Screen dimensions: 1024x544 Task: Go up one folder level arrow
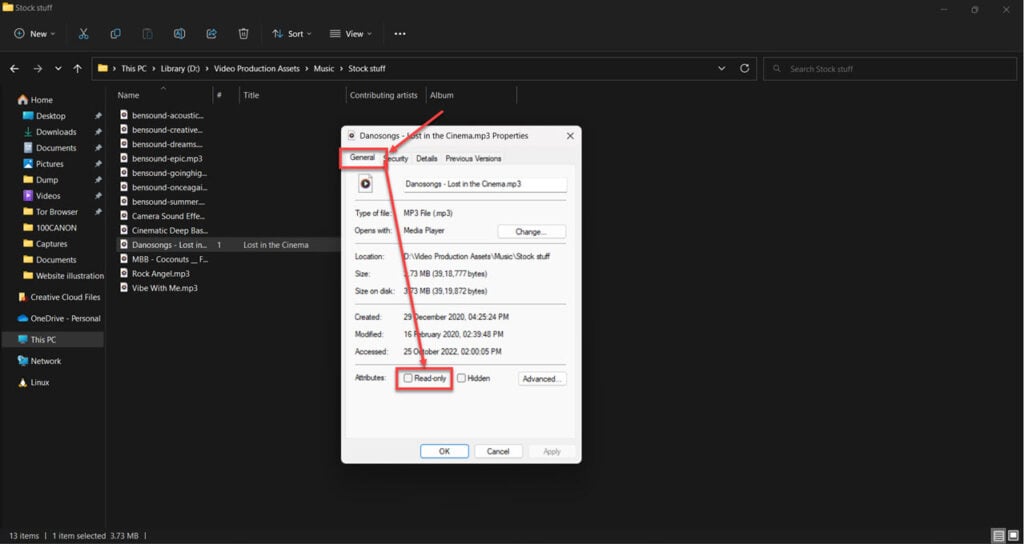[78, 69]
